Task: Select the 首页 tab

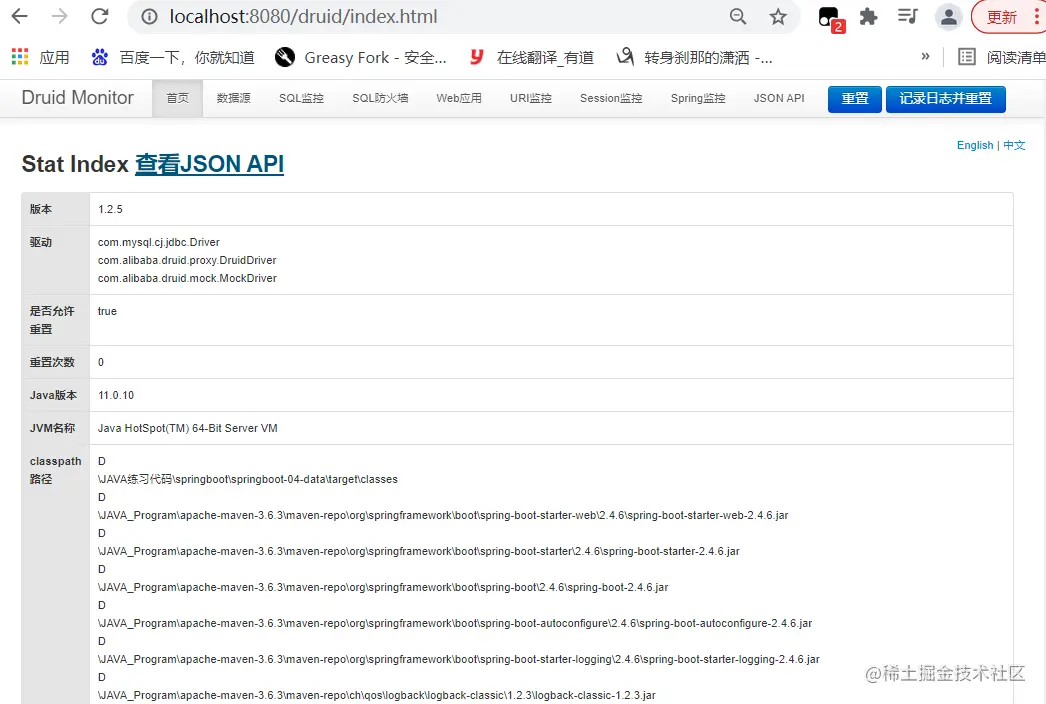Action: tap(177, 98)
